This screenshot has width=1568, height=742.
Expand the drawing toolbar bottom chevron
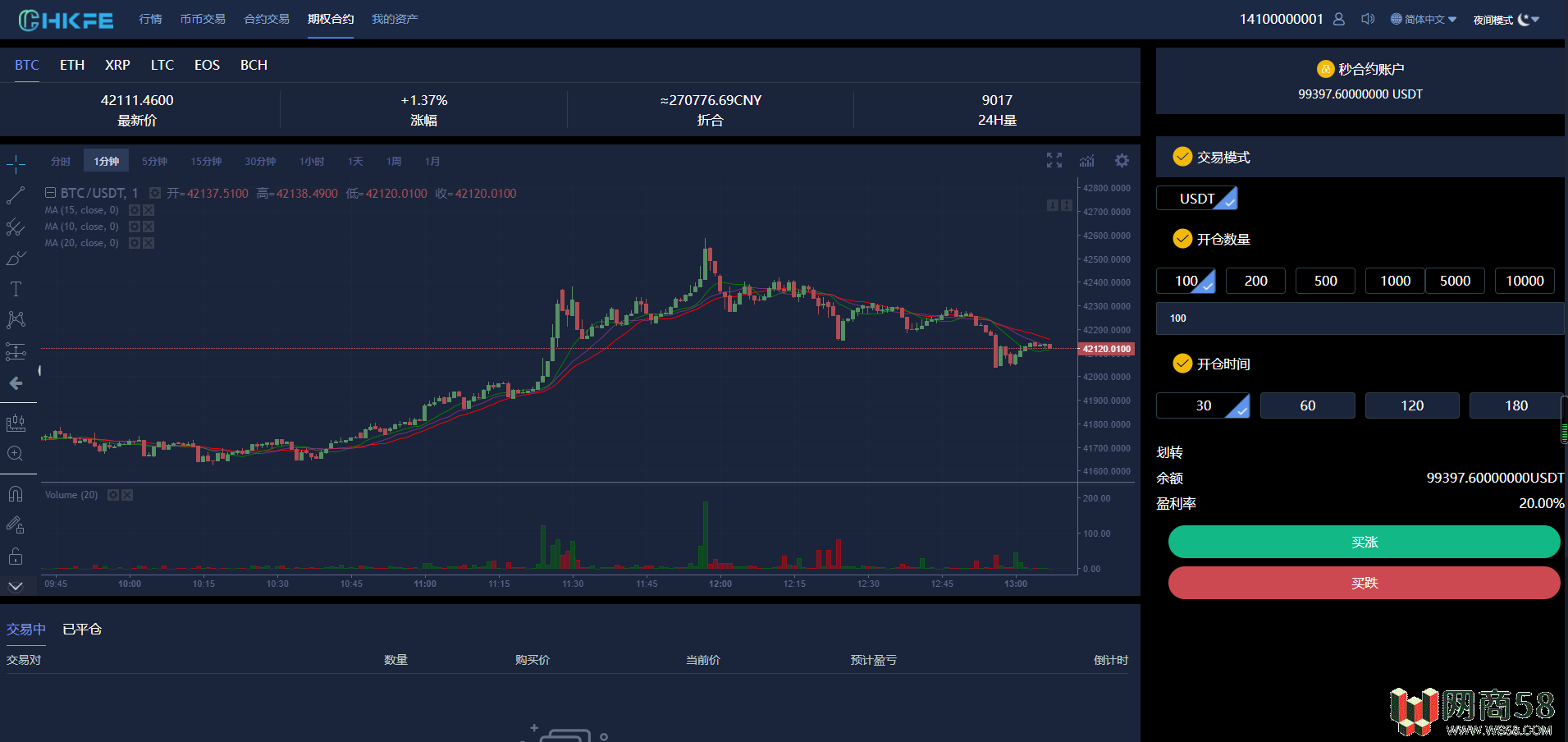click(x=16, y=586)
